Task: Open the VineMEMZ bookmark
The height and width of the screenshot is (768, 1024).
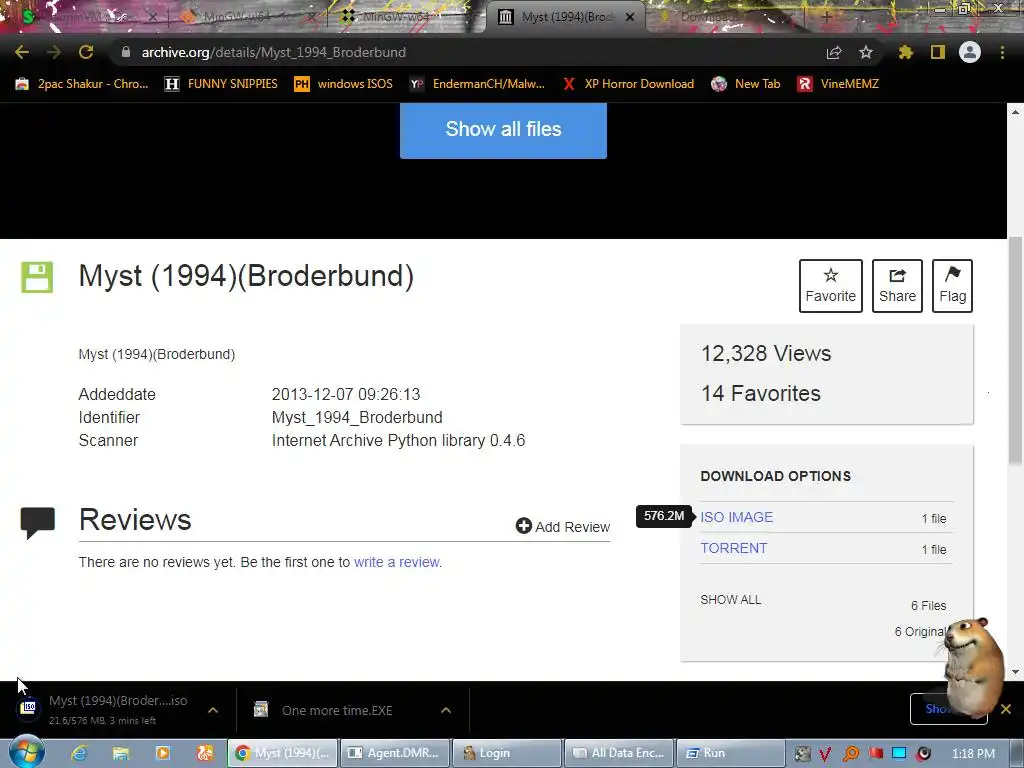Action: coord(838,84)
